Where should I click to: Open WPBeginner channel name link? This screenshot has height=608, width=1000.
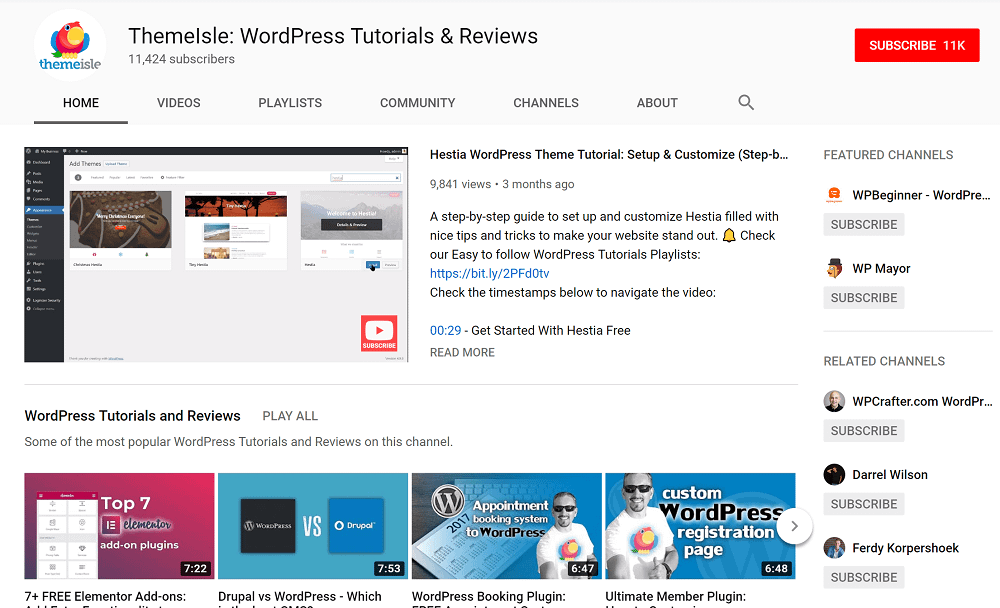921,195
